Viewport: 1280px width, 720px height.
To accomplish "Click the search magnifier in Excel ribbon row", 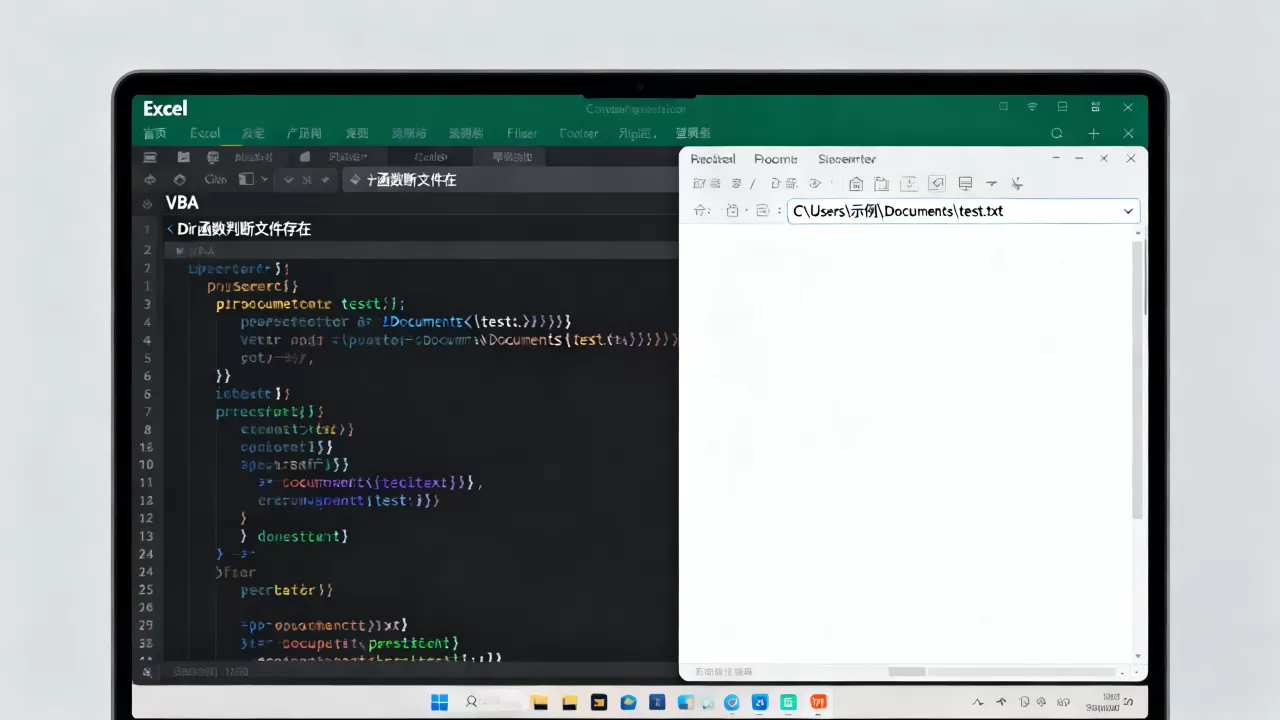I will (x=1057, y=133).
